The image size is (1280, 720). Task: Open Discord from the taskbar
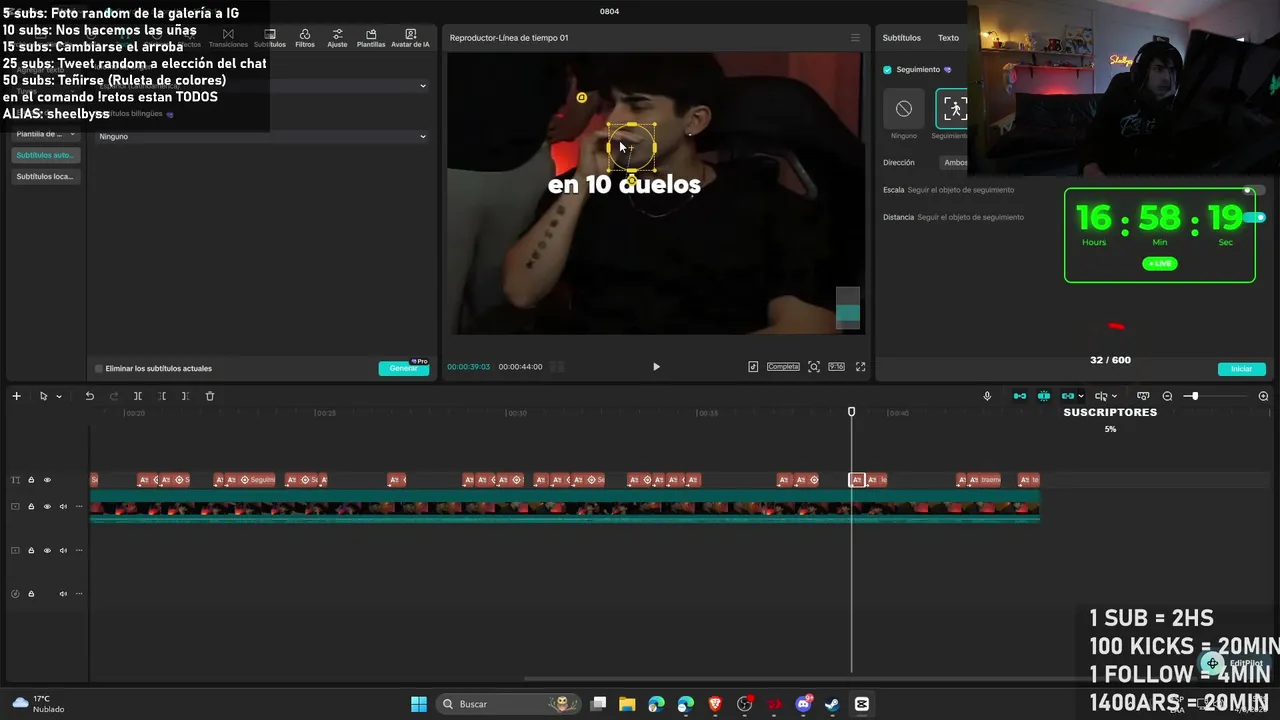[803, 704]
